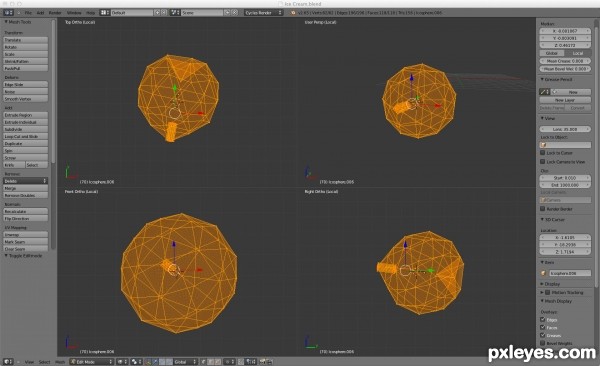This screenshot has height=366, width=600.
Task: Switch to vertex select mode icon
Action: 204,361
